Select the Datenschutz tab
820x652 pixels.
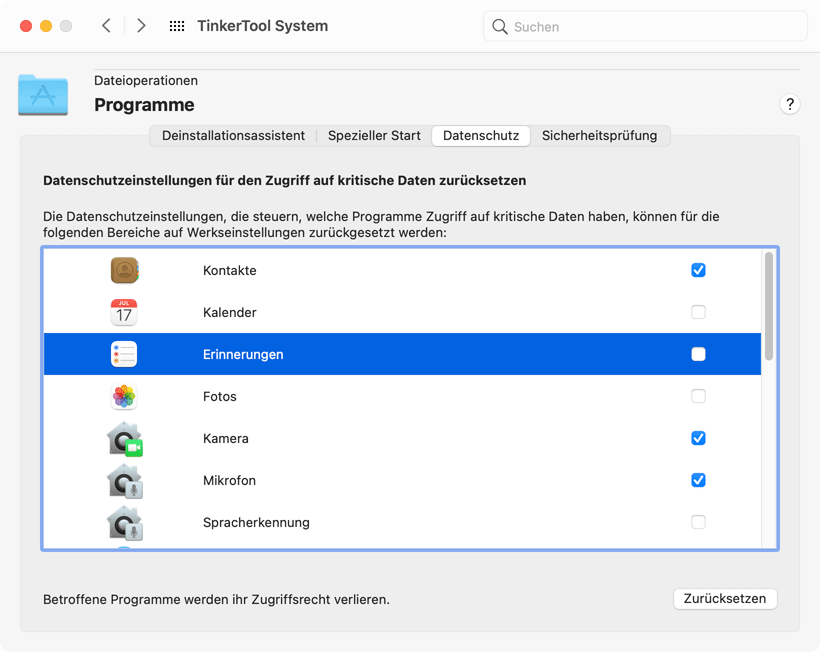point(481,135)
